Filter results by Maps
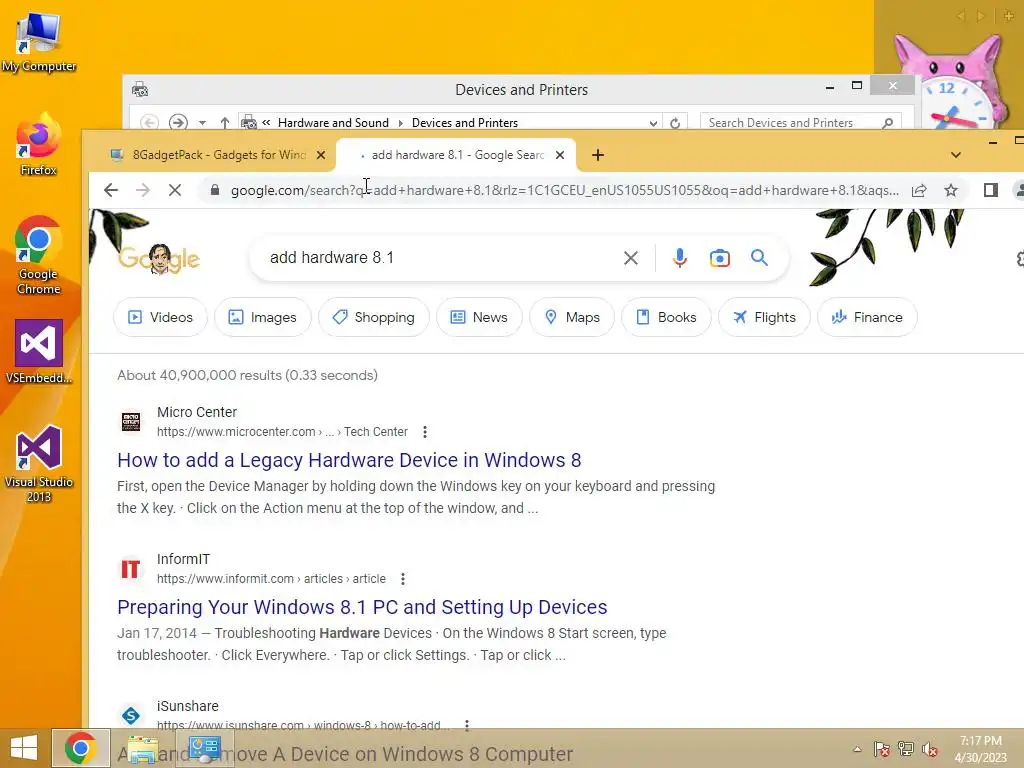The height and width of the screenshot is (768, 1024). [x=572, y=317]
